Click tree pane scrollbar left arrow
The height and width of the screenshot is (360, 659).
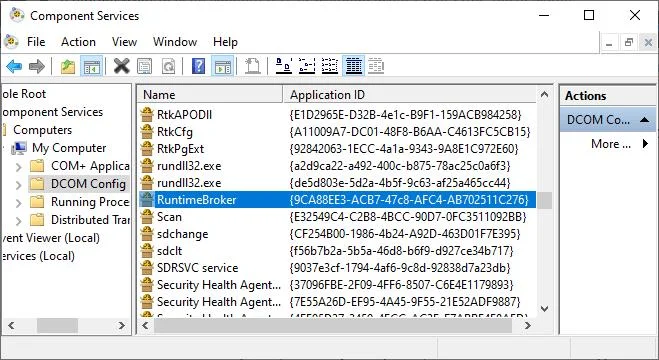tap(11, 325)
